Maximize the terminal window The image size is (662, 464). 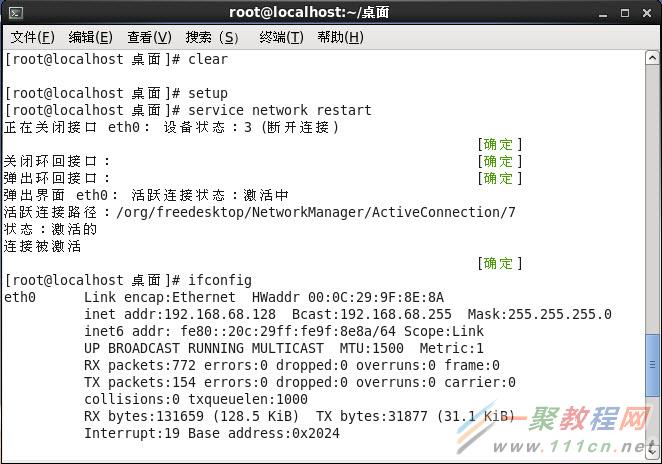coord(625,14)
